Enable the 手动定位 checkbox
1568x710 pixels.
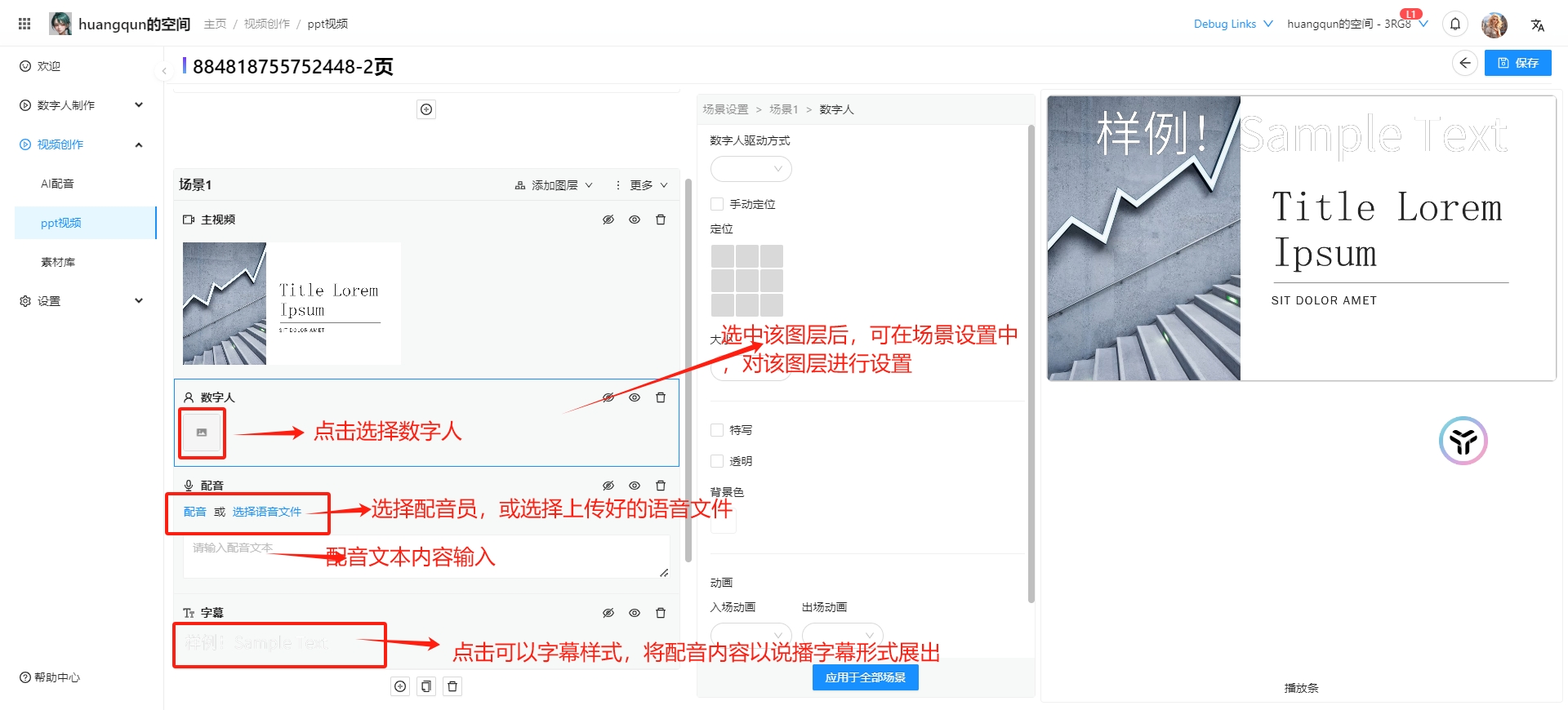click(x=717, y=204)
